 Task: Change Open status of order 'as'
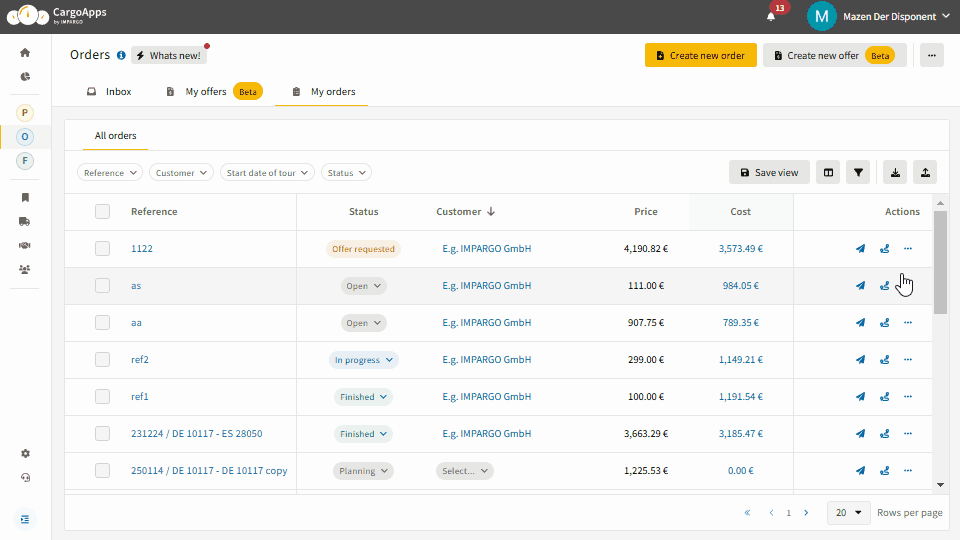click(364, 286)
